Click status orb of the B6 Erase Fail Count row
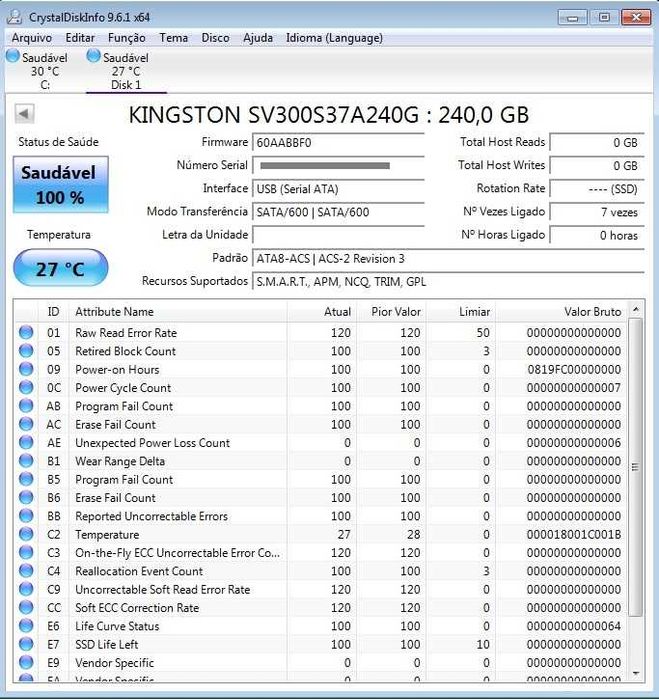The height and width of the screenshot is (700, 659). tap(26, 497)
